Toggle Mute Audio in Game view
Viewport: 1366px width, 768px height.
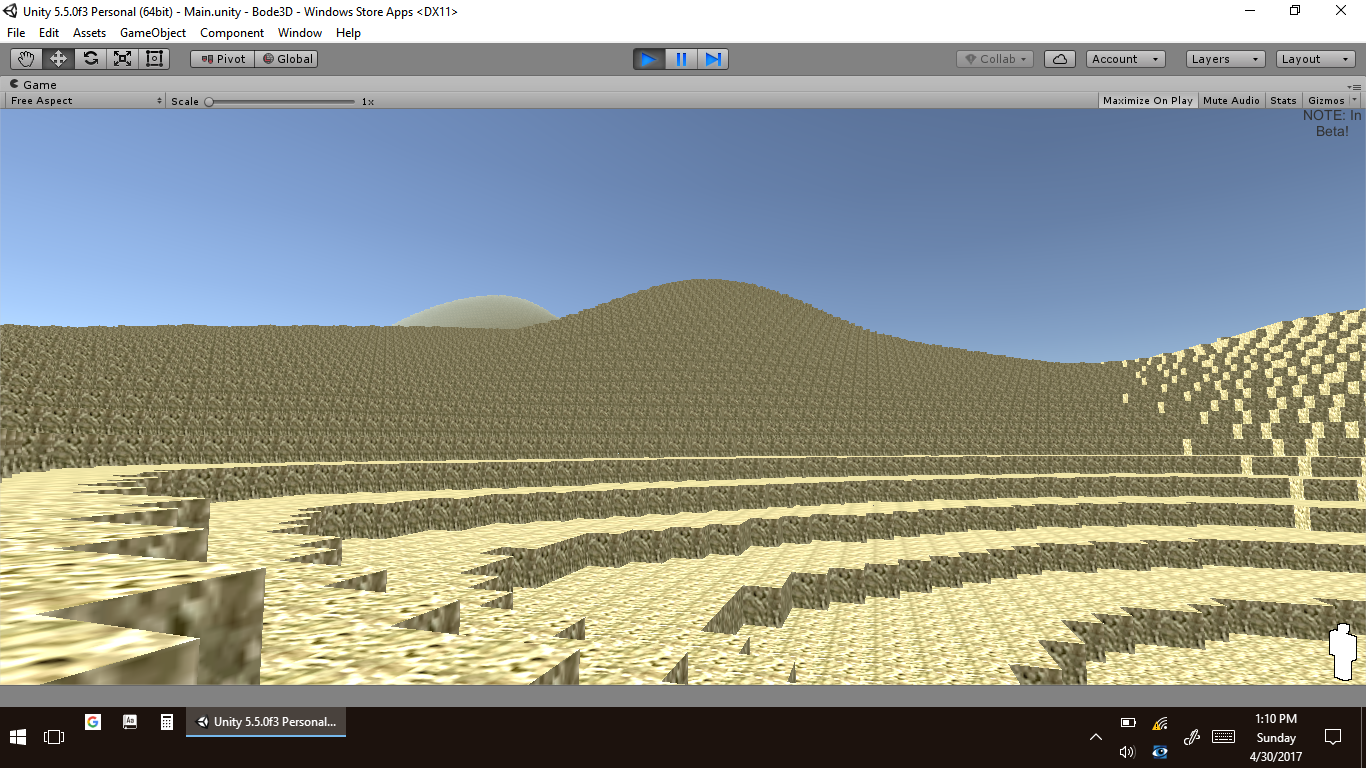pyautogui.click(x=1231, y=101)
